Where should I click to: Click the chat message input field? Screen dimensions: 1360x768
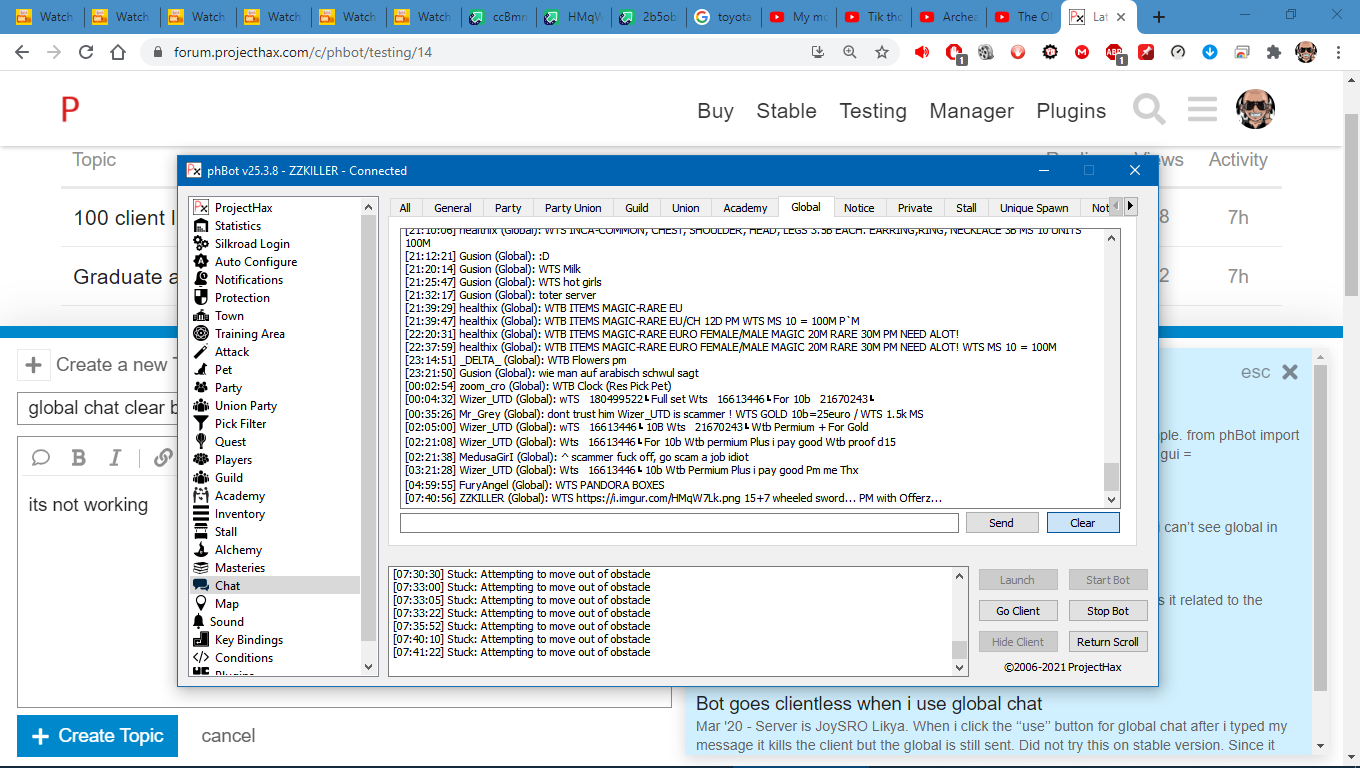tap(679, 523)
